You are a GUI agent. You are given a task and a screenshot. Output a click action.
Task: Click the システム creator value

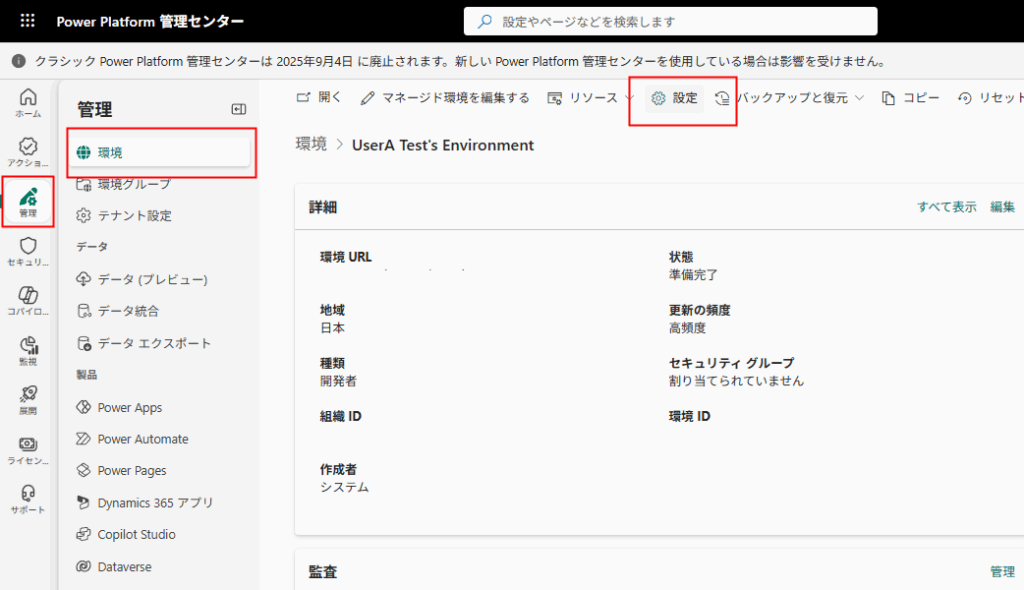pyautogui.click(x=344, y=487)
